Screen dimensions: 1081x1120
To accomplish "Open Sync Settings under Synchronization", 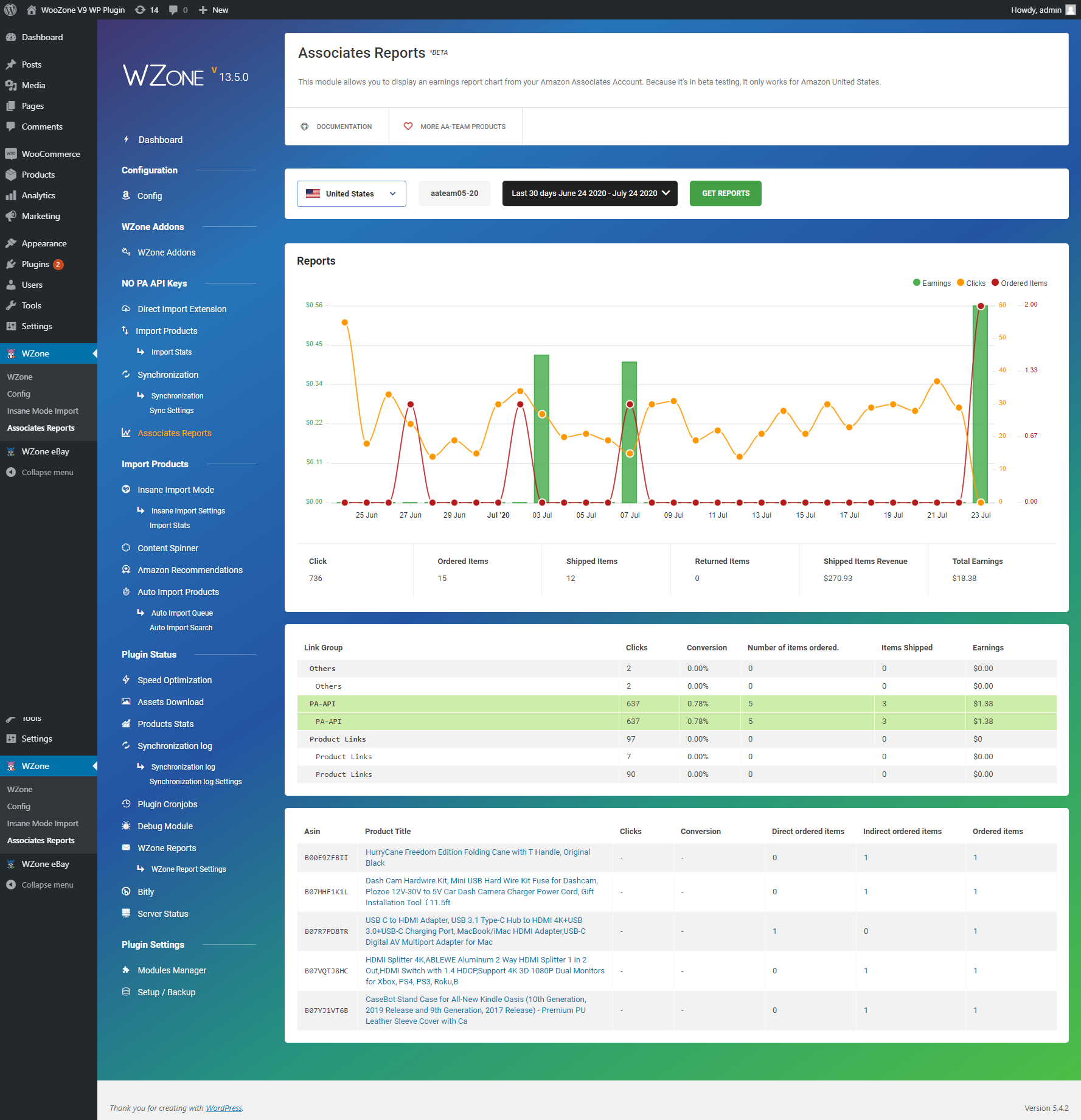I will pyautogui.click(x=172, y=410).
